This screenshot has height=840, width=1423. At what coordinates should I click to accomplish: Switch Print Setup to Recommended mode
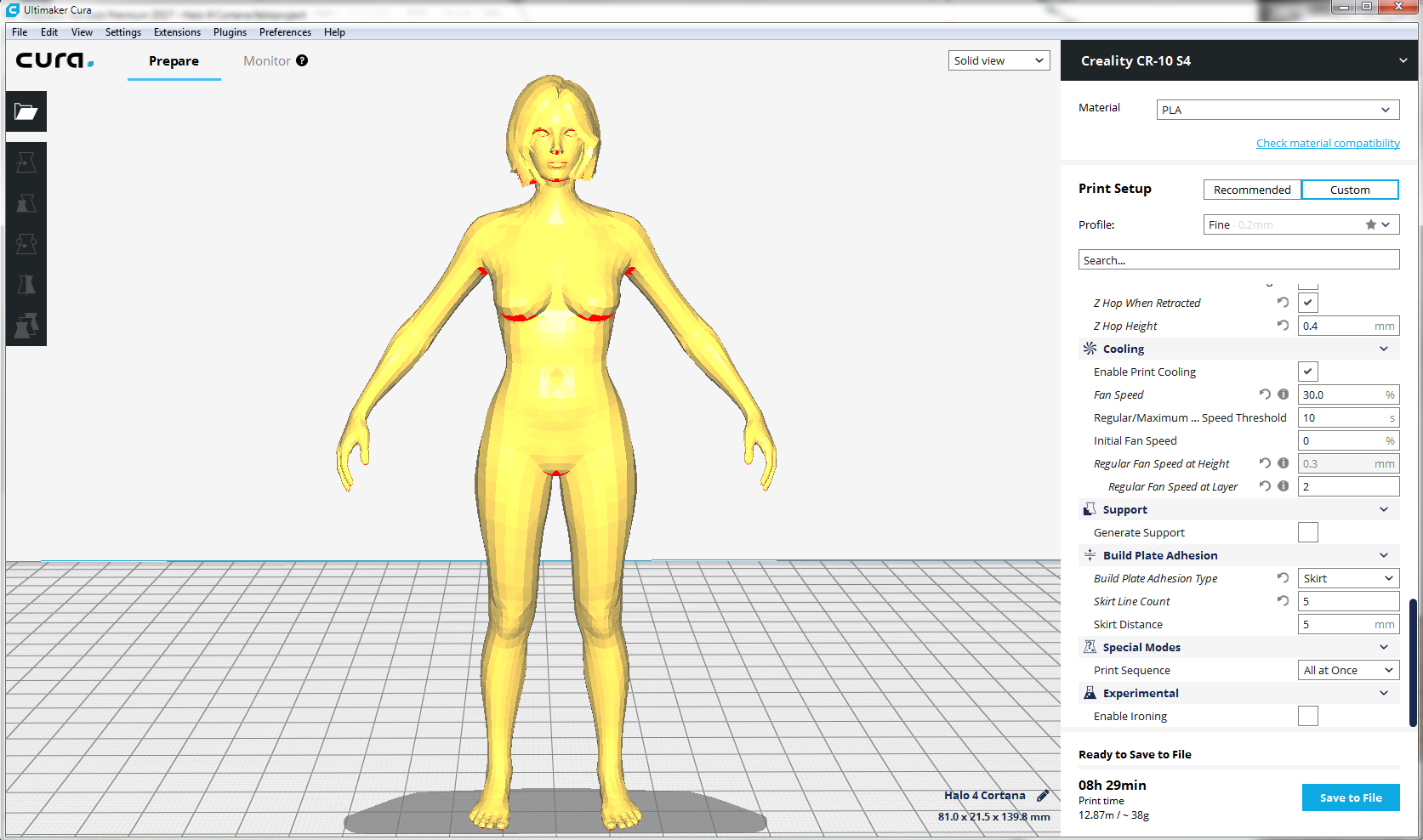click(x=1252, y=190)
